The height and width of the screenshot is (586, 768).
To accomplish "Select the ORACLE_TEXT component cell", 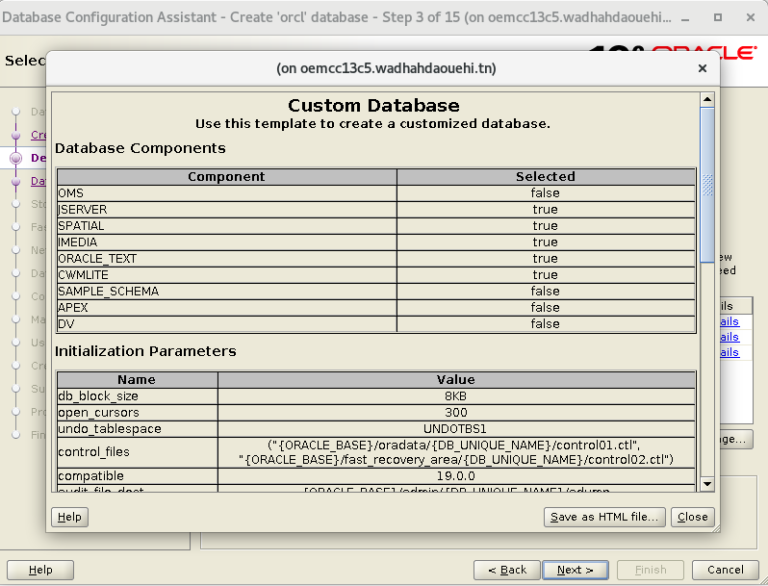I will [227, 259].
